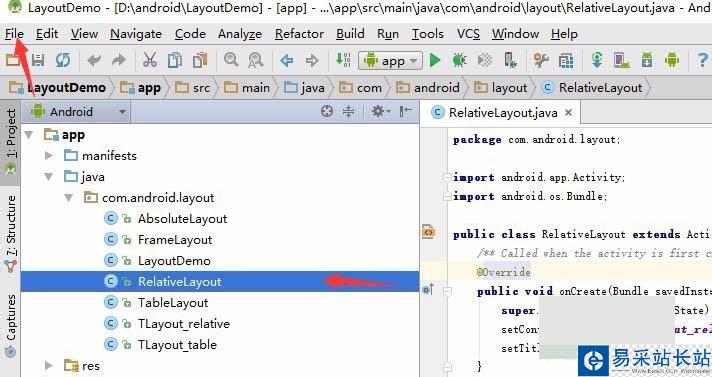Image resolution: width=712 pixels, height=377 pixels.
Task: Open the Code menu
Action: [190, 34]
